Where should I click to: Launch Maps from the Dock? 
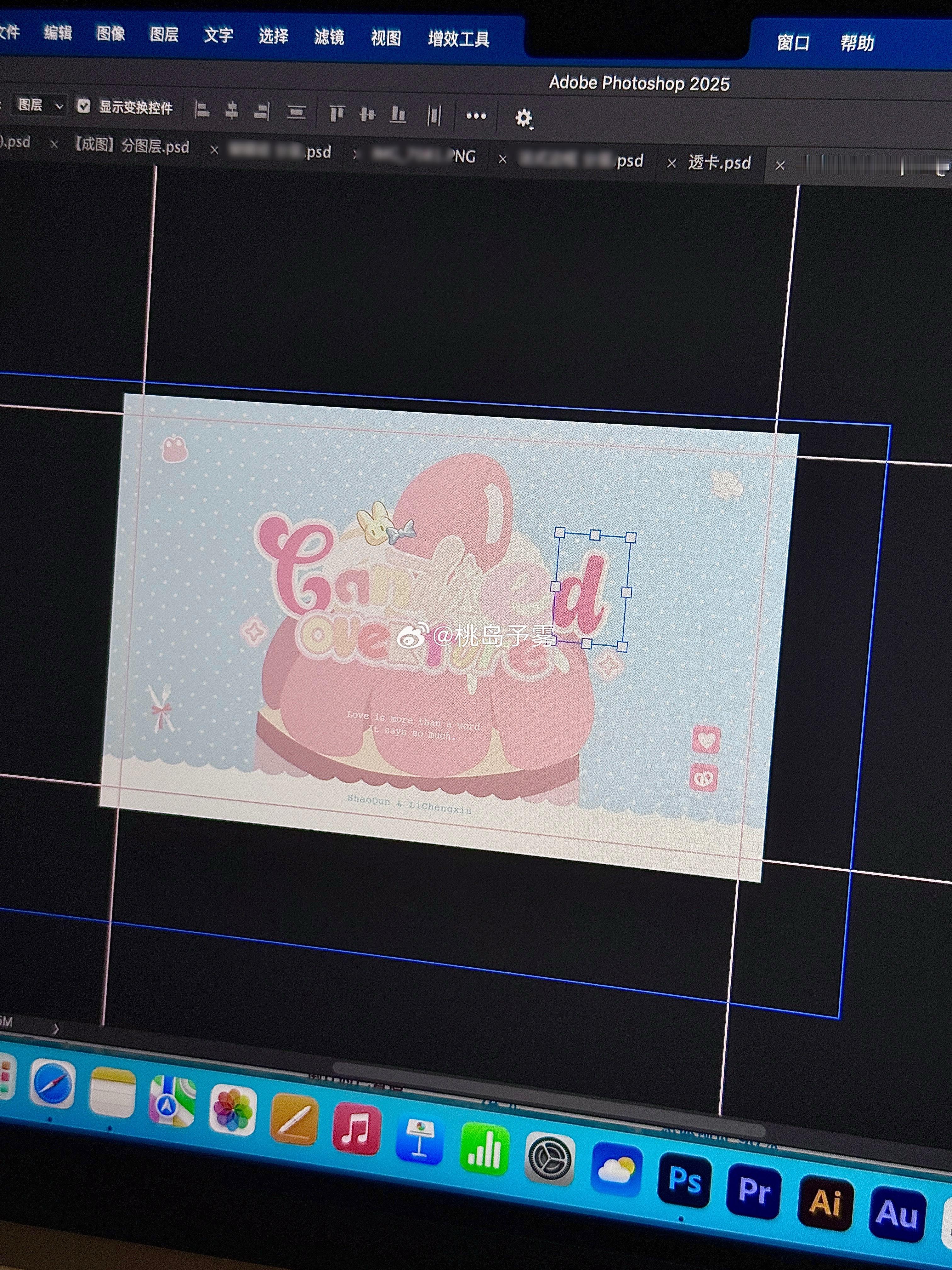(172, 1101)
